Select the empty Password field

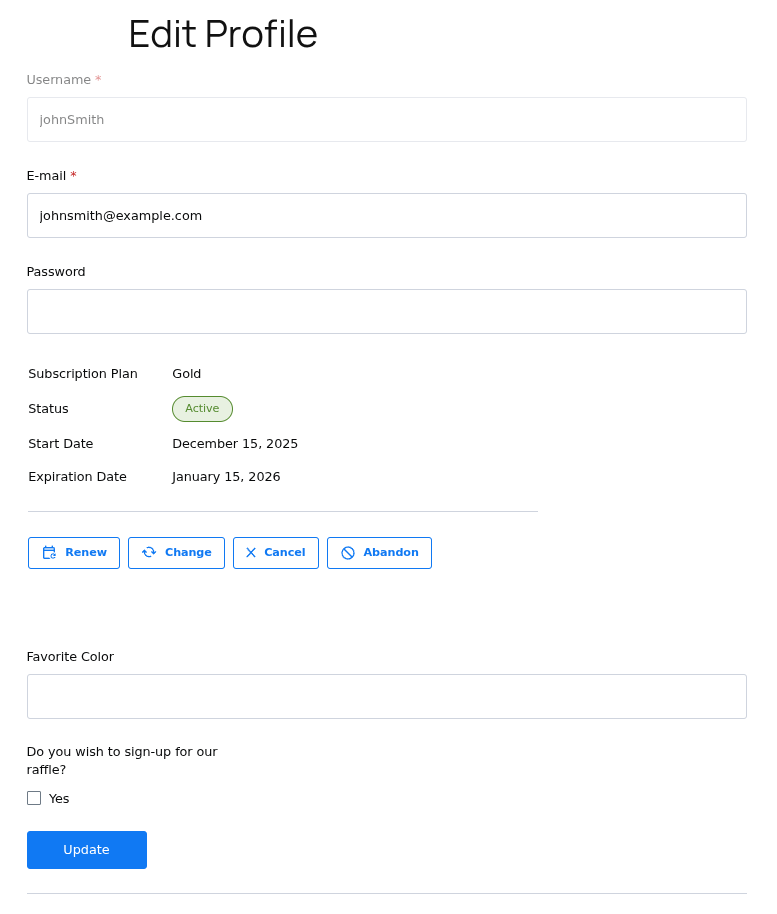point(386,311)
